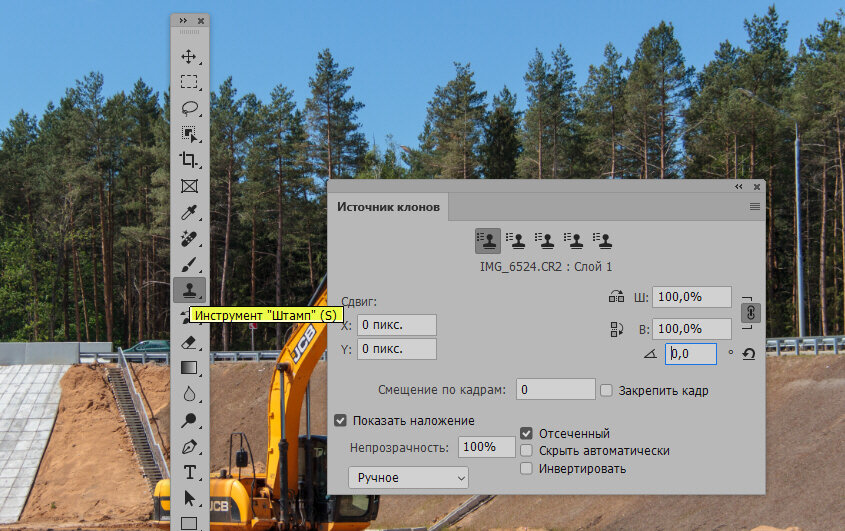This screenshot has width=845, height=531.
Task: Open the Ручное blend mode dropdown
Action: (408, 478)
